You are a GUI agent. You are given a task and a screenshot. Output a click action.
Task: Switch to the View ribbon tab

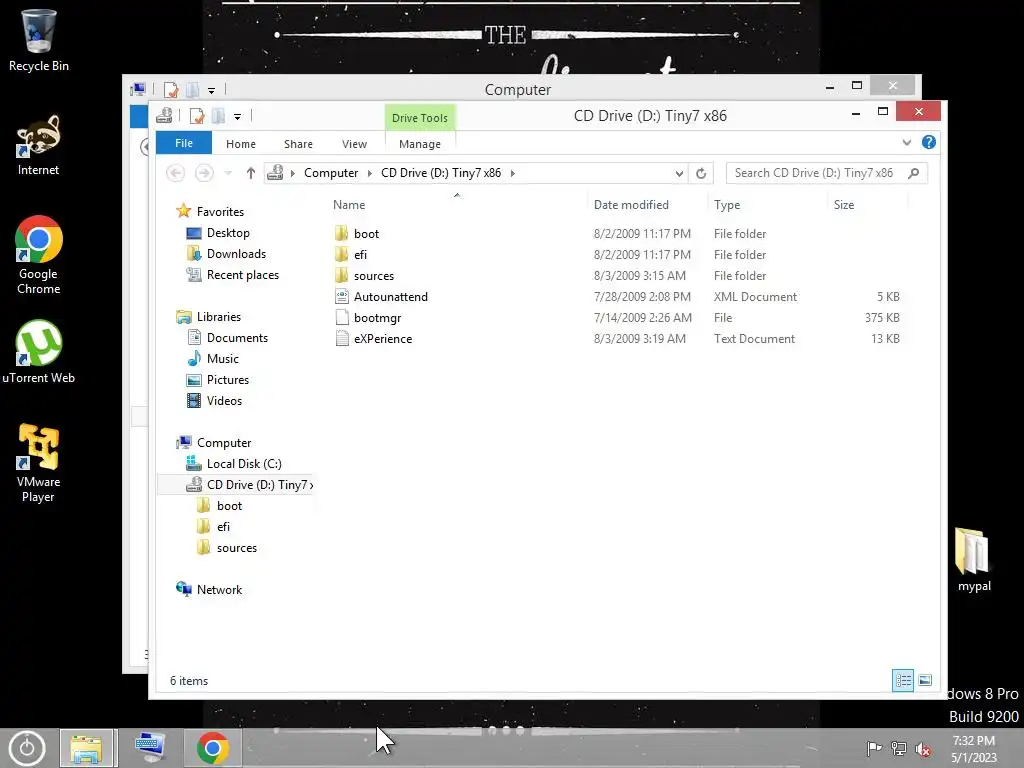coord(355,144)
